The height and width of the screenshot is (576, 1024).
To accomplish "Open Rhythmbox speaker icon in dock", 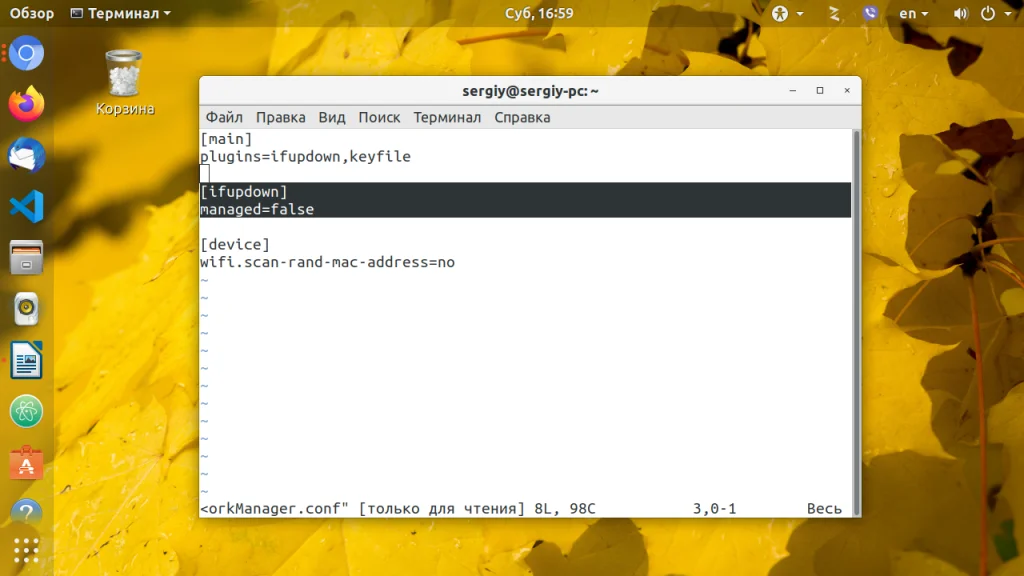I will click(x=26, y=309).
